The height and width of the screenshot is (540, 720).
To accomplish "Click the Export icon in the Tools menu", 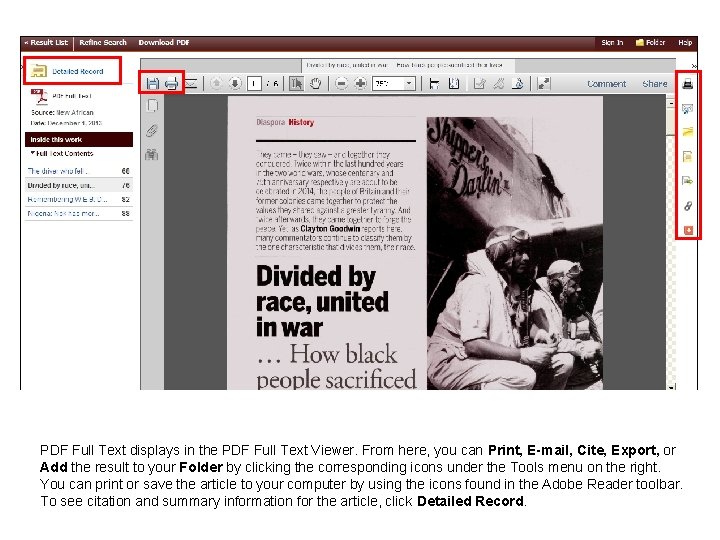I will [x=687, y=181].
